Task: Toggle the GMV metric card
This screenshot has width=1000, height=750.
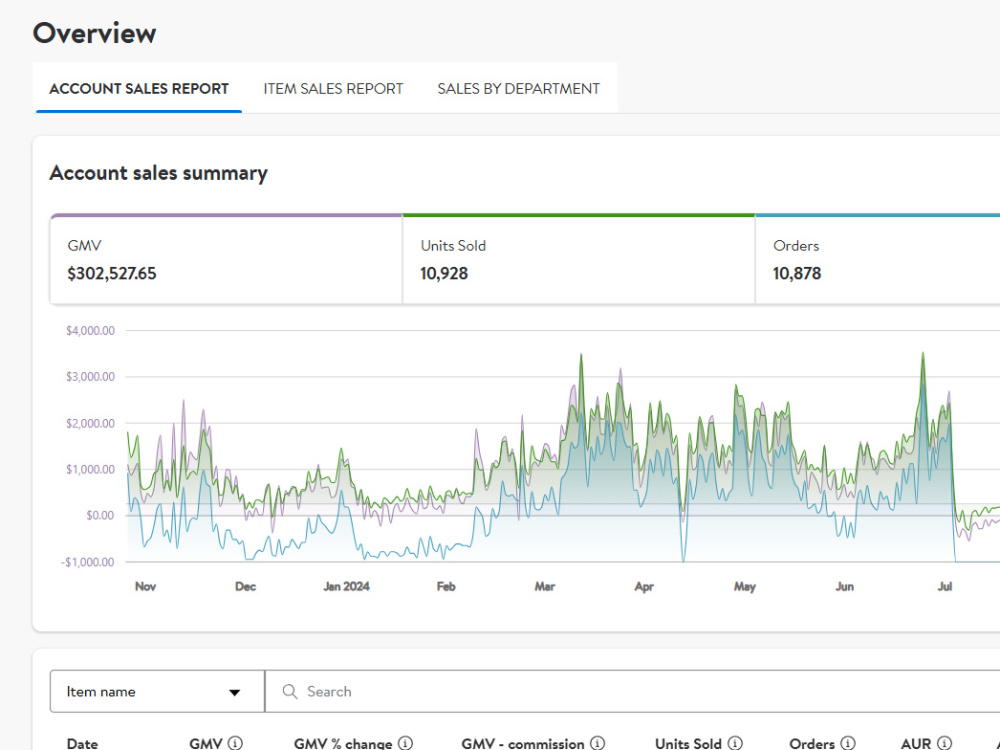Action: coord(226,260)
